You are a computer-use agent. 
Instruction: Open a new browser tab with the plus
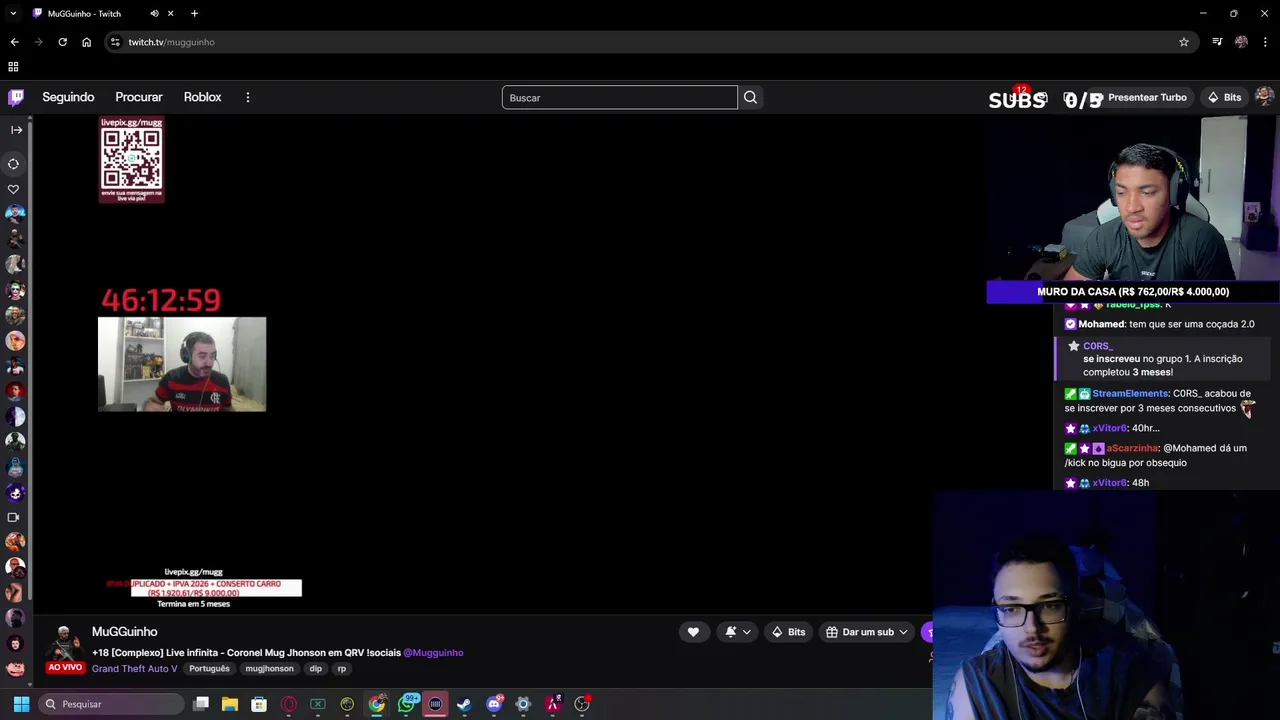point(194,13)
